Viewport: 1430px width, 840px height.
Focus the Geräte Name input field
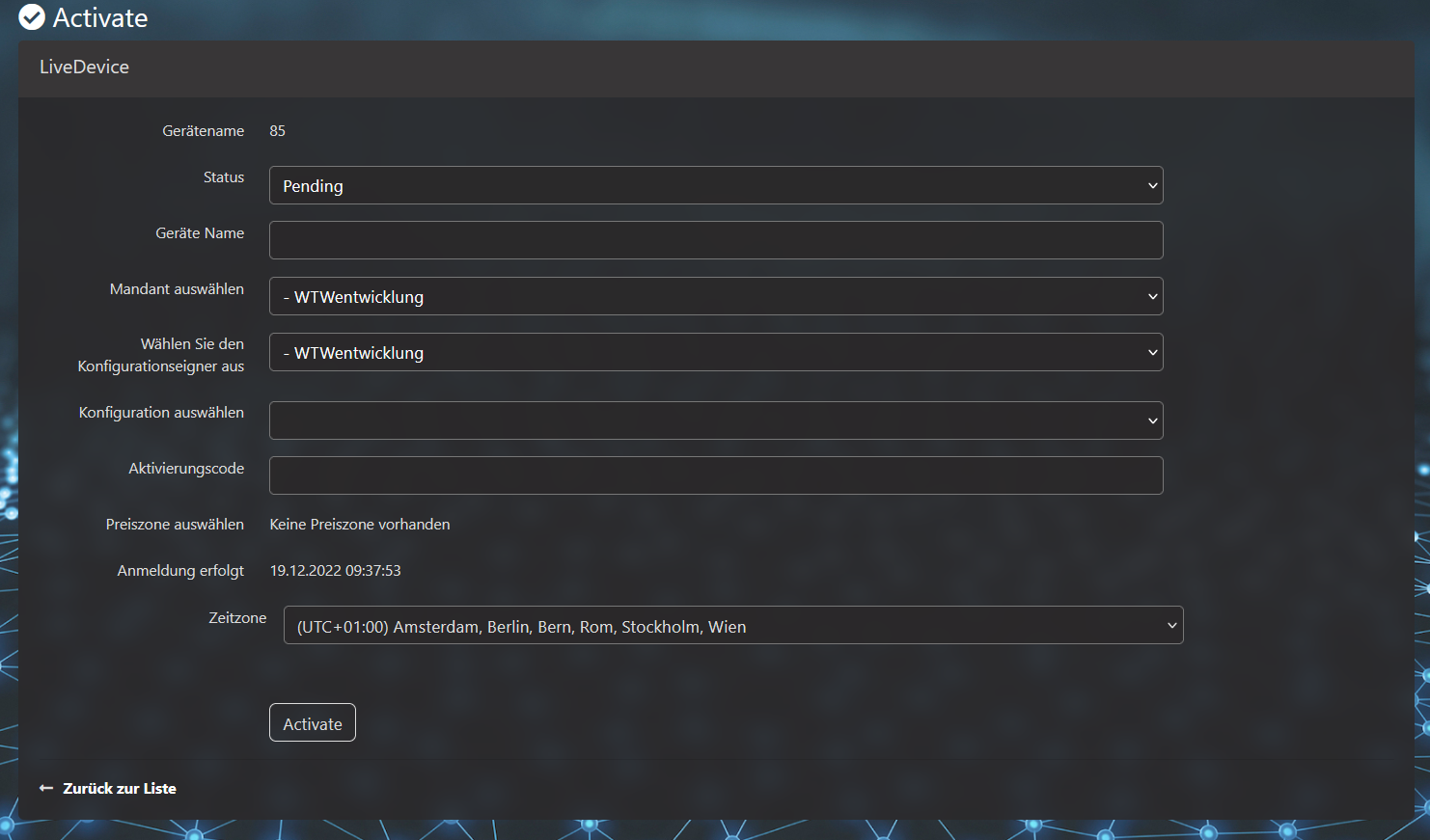[716, 240]
